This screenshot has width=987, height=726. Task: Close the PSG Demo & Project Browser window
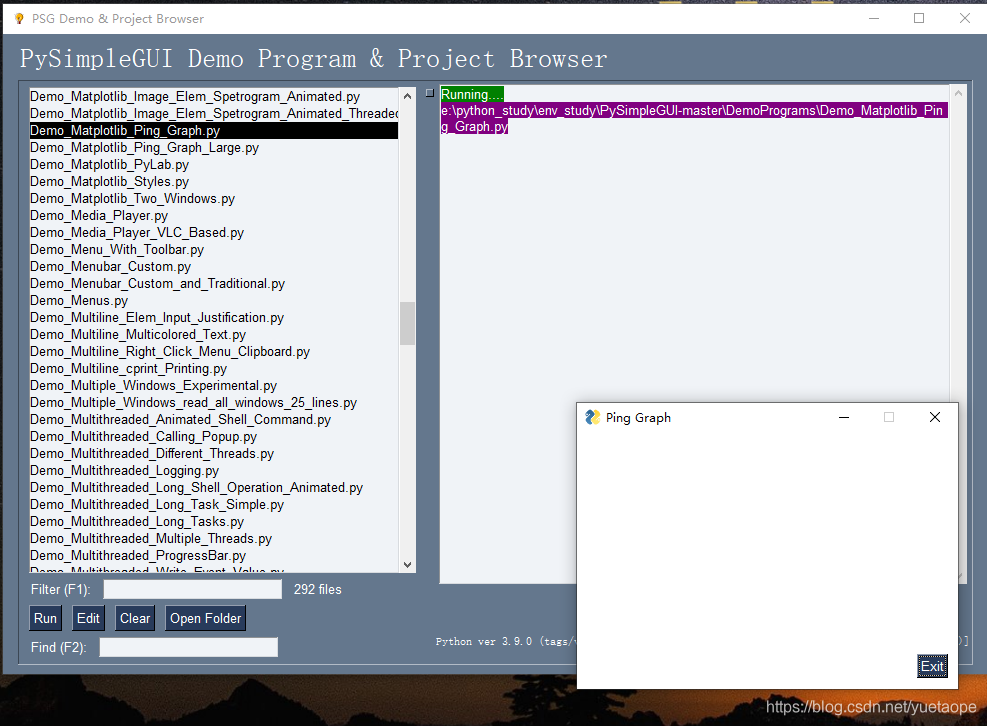(964, 18)
